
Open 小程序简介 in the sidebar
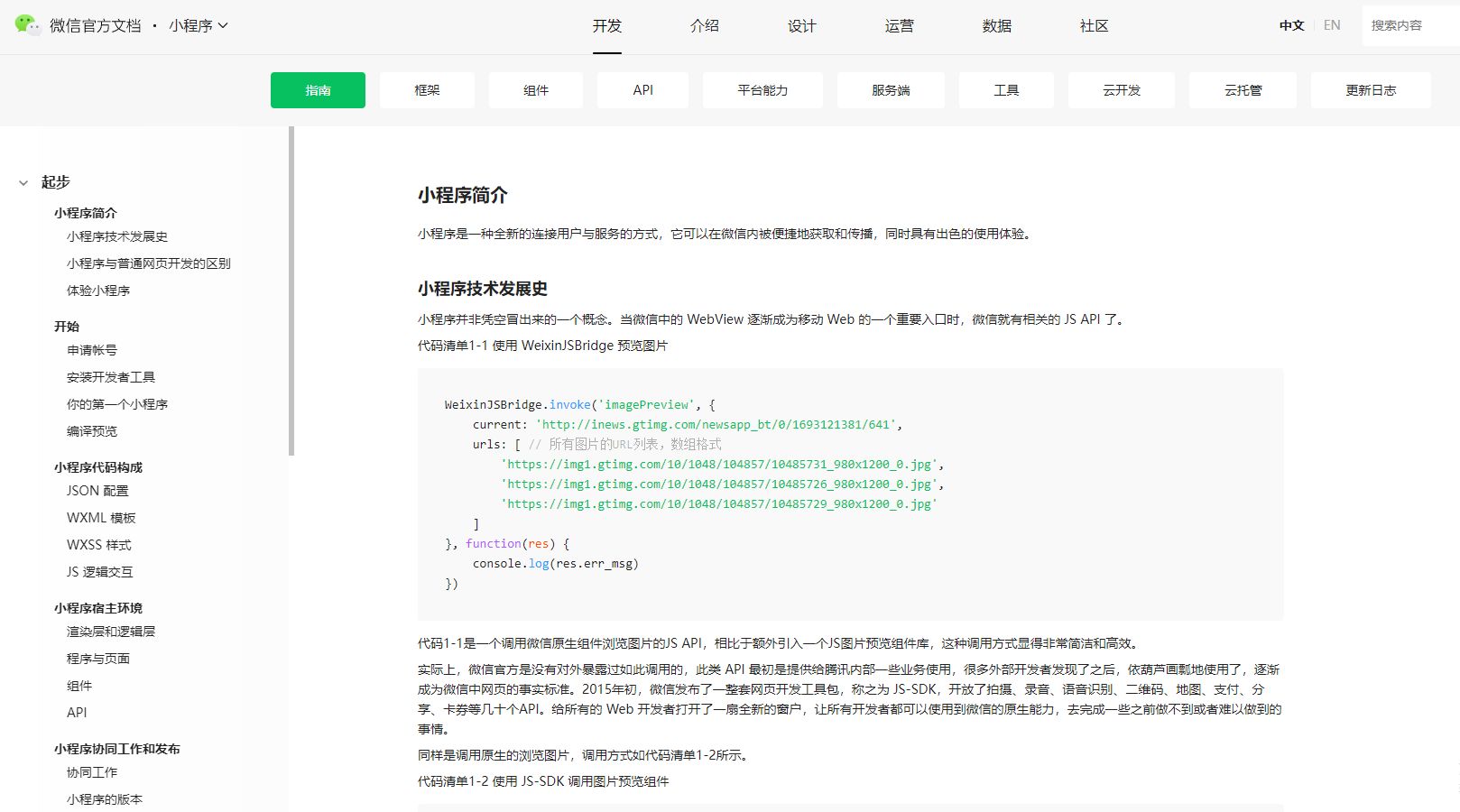coord(86,213)
